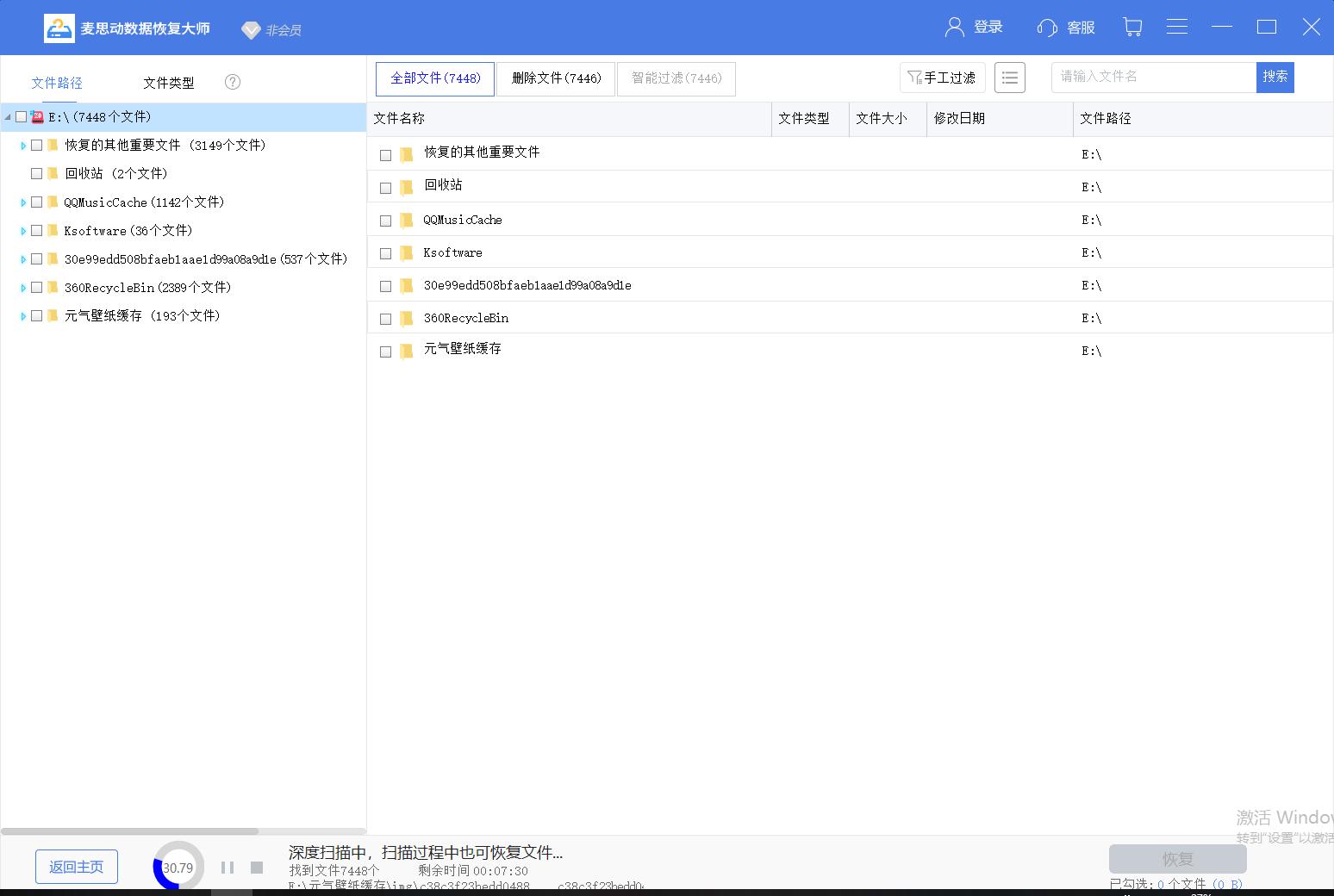Click the 返回主页 button
This screenshot has width=1334, height=896.
point(76,867)
